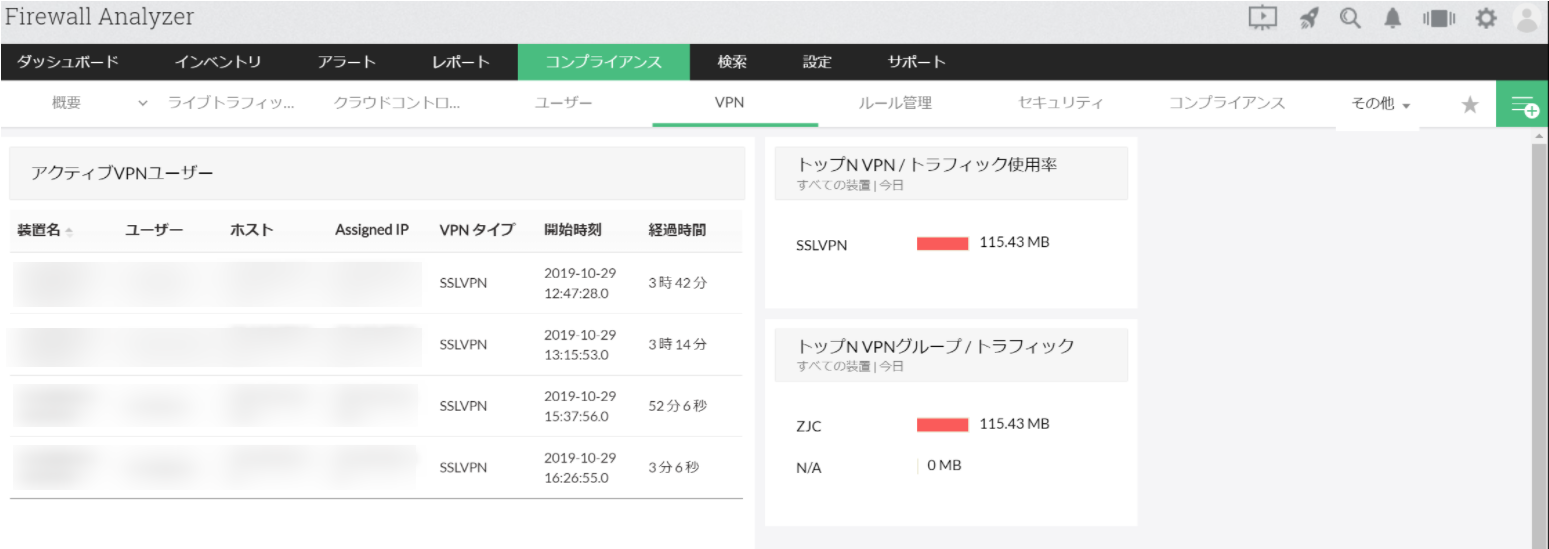Open the presentation screen icon in header
The image size is (1549, 549).
pos(1263,18)
